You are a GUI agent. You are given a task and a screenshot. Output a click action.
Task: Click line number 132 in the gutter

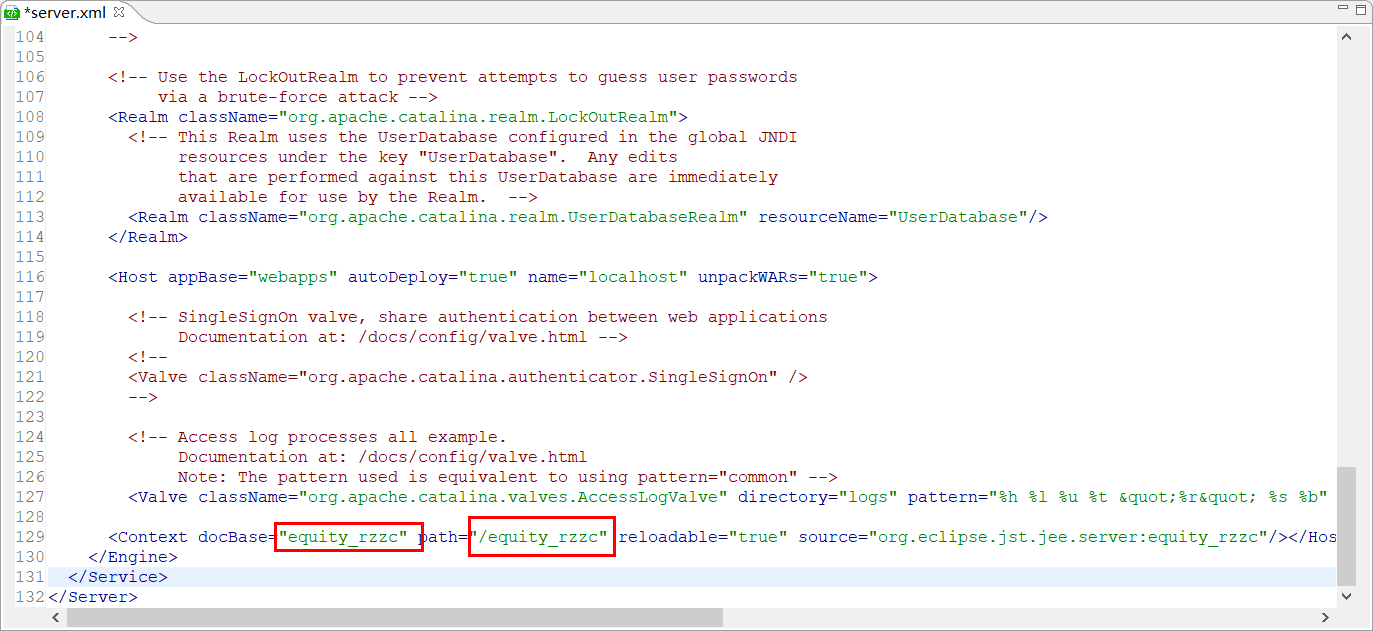(x=30, y=597)
